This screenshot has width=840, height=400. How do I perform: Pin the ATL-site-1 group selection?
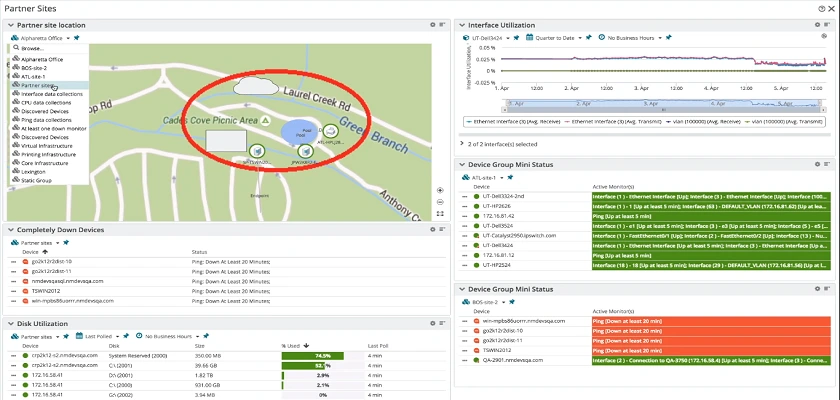point(511,177)
